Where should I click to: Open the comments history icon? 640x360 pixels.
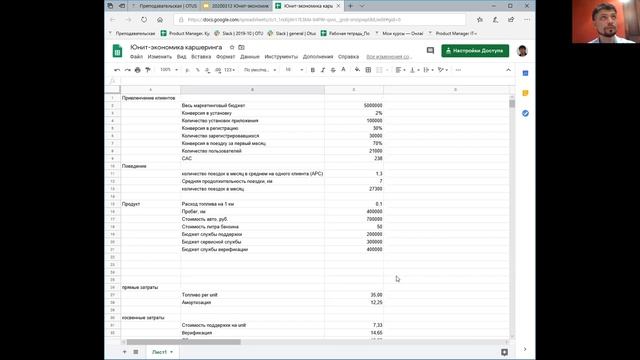(430, 51)
